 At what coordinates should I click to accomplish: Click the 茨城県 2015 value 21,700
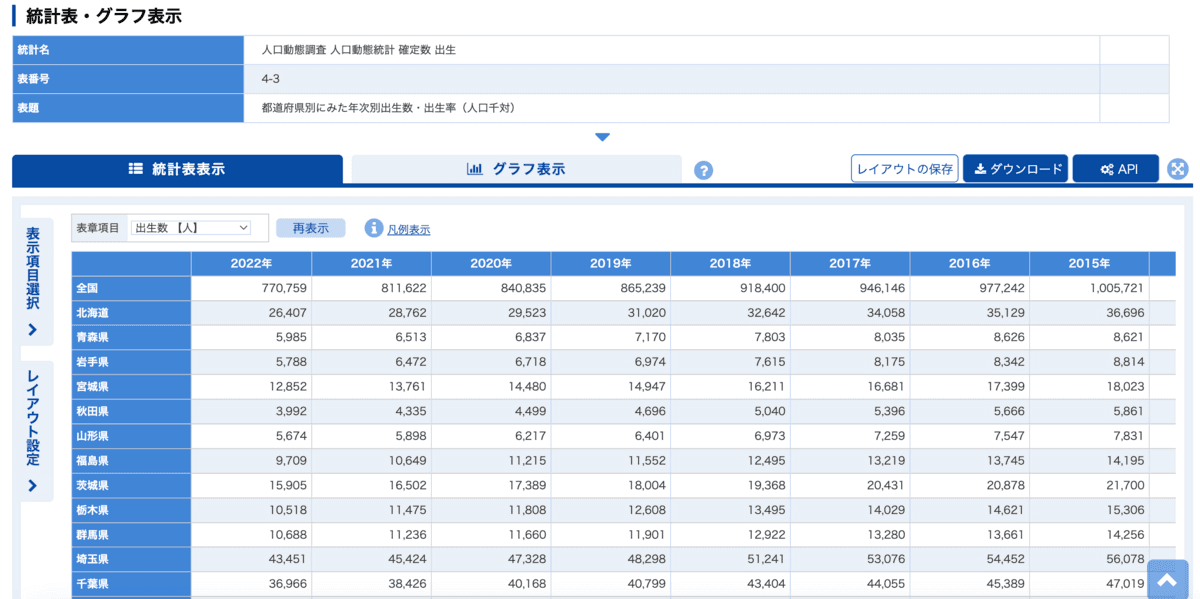tap(1124, 485)
